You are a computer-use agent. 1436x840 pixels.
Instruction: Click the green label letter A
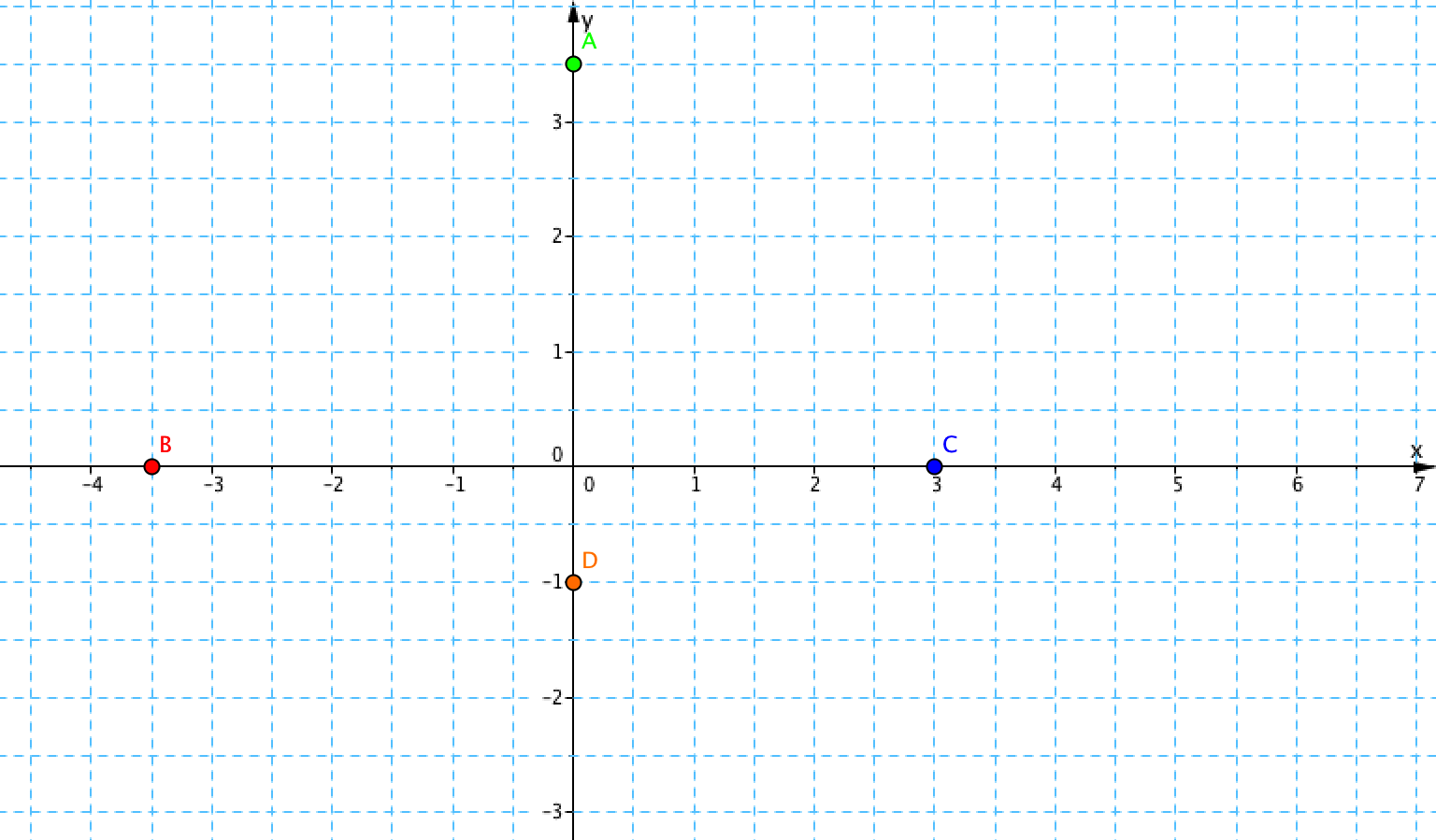[x=589, y=41]
